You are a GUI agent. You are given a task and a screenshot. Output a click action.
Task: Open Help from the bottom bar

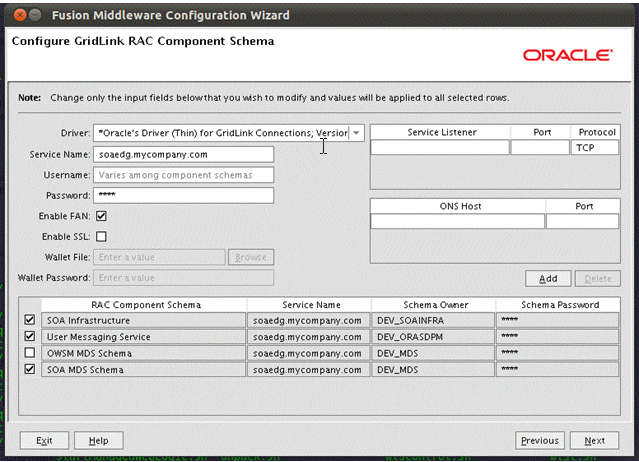99,440
